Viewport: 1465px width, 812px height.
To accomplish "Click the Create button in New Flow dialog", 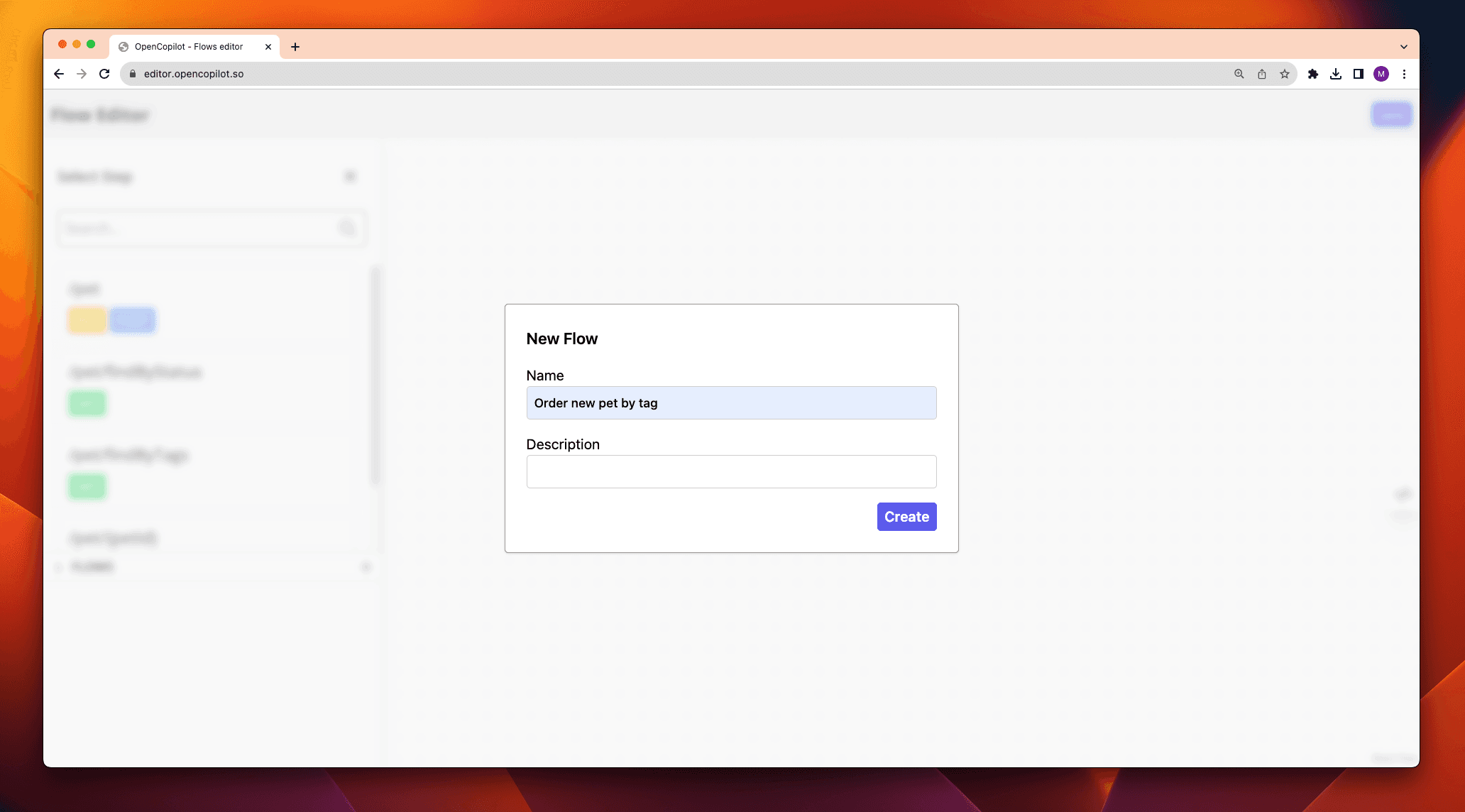I will coord(906,517).
